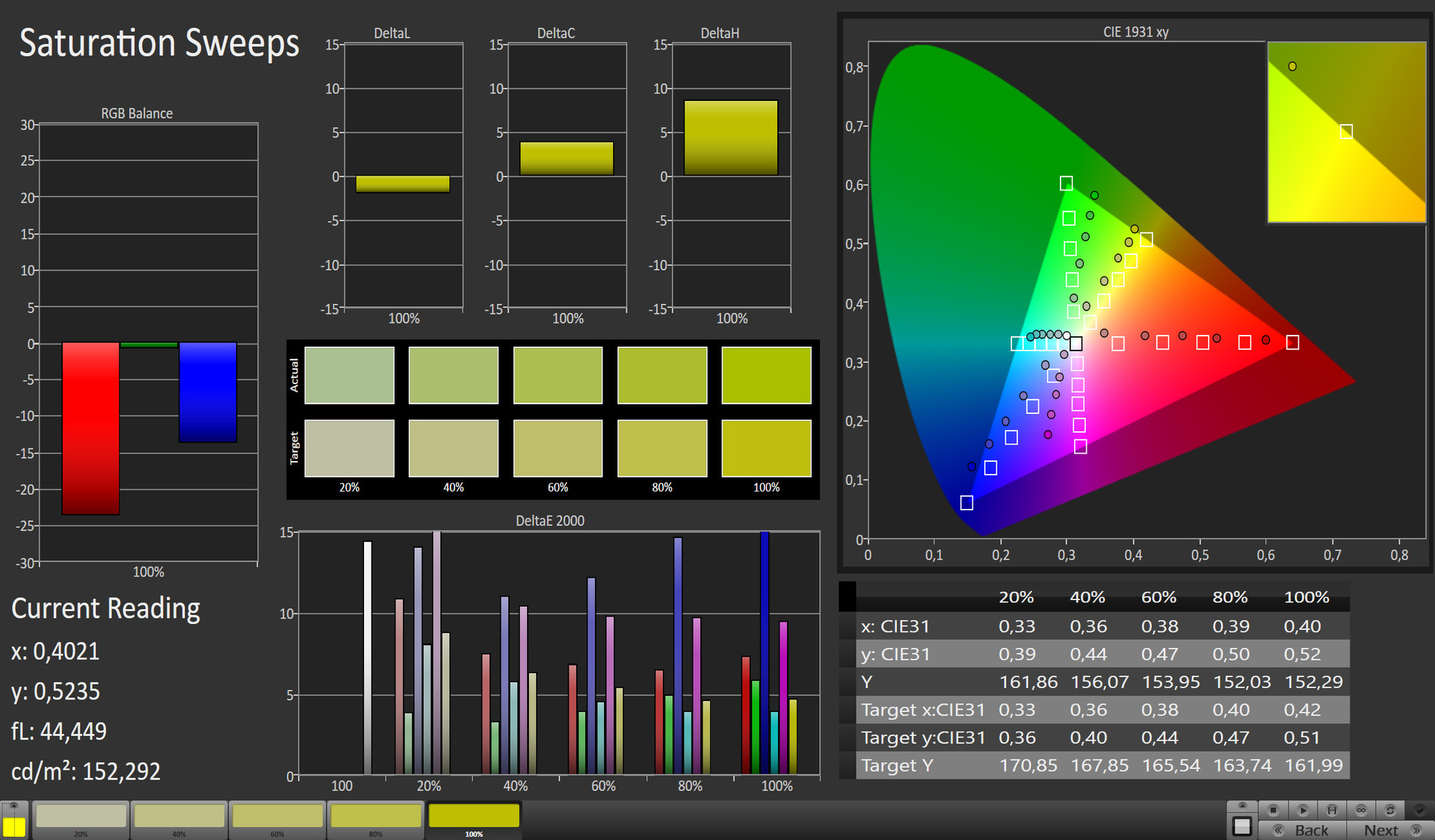Select the 40% saturation swatch in bottom strip
Image resolution: width=1435 pixels, height=840 pixels.
179,816
